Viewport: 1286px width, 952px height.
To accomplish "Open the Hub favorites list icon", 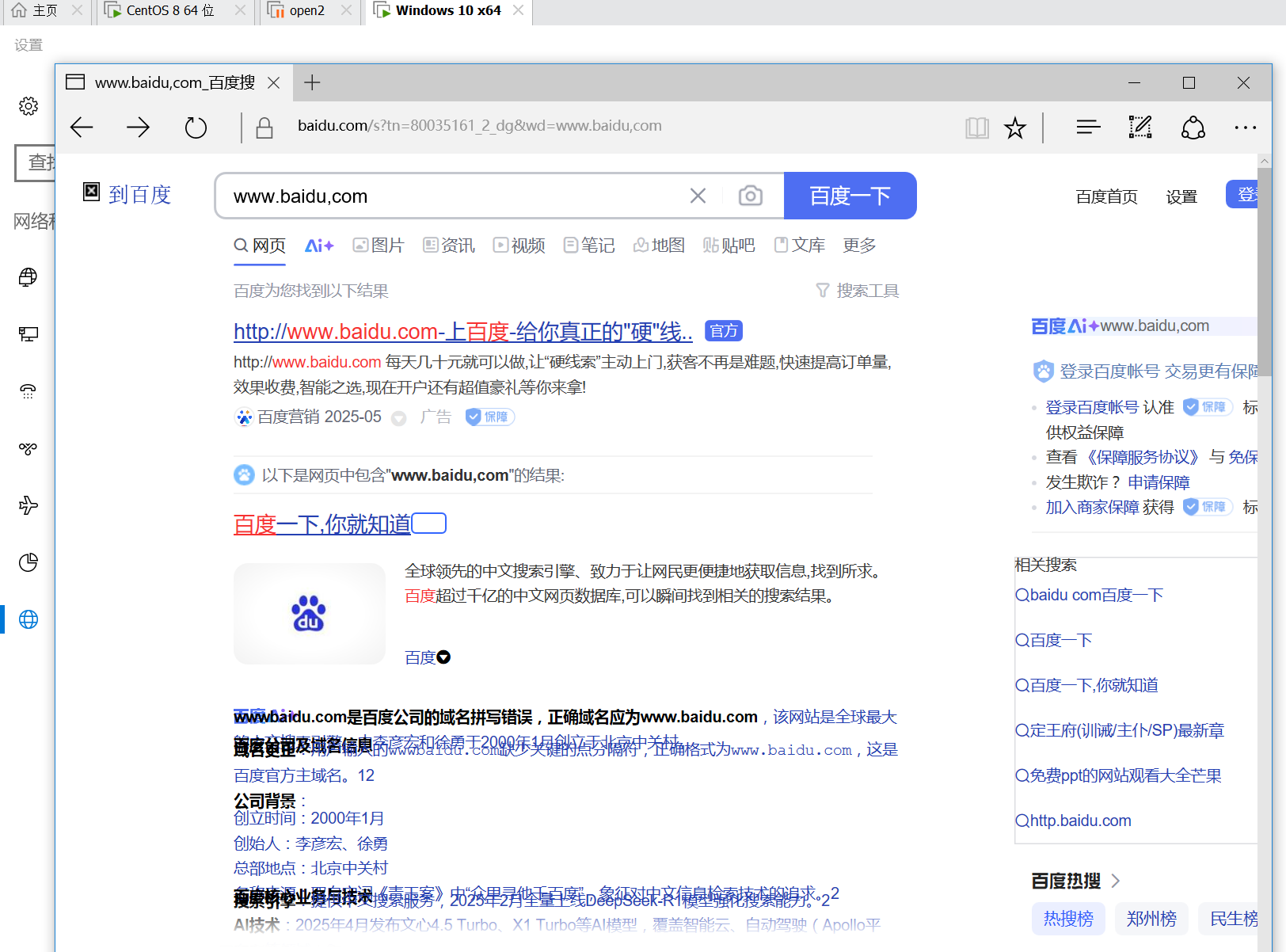I will [x=1089, y=127].
